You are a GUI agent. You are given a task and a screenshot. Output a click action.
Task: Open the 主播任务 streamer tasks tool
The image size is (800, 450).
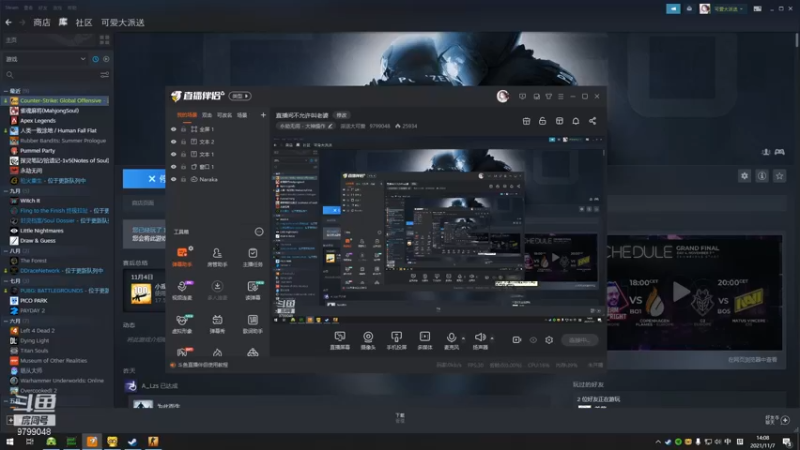tap(253, 257)
